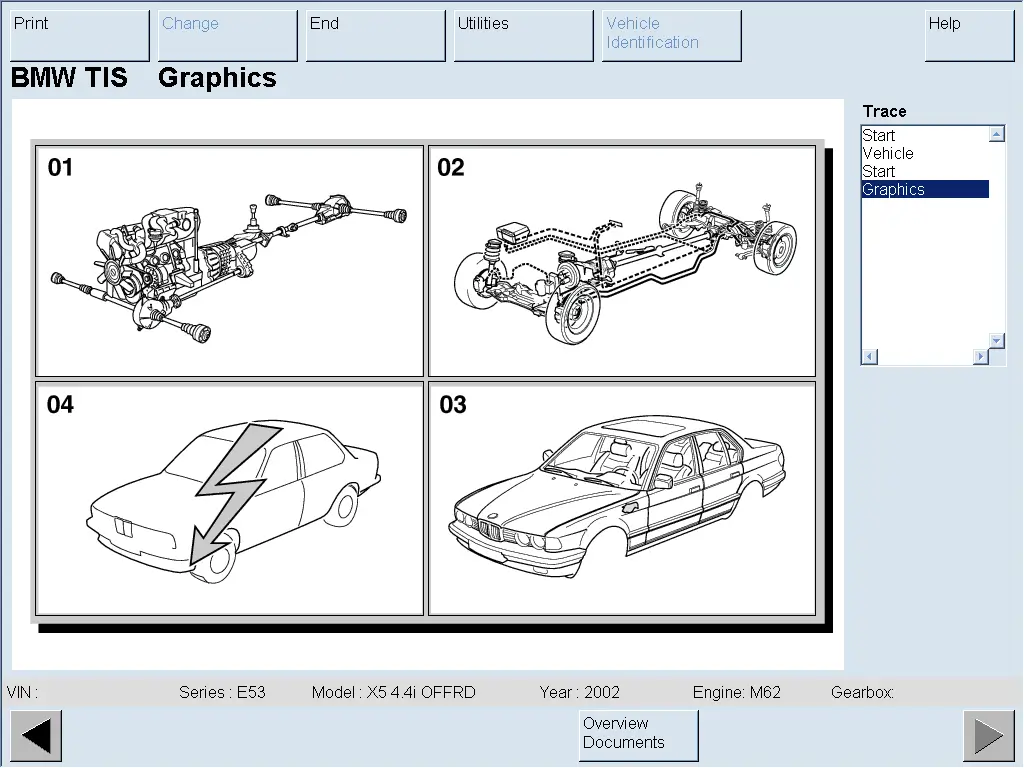Open the Help menu
The height and width of the screenshot is (768, 1024).
point(968,35)
